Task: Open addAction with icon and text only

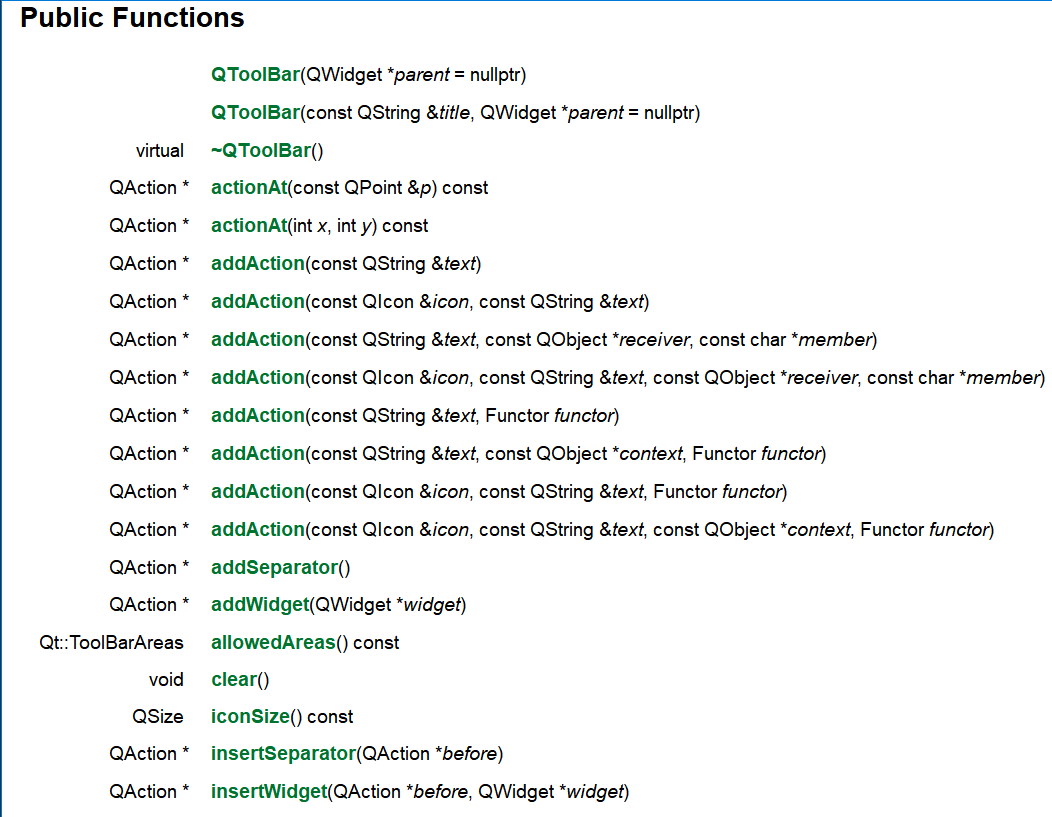Action: (x=258, y=302)
